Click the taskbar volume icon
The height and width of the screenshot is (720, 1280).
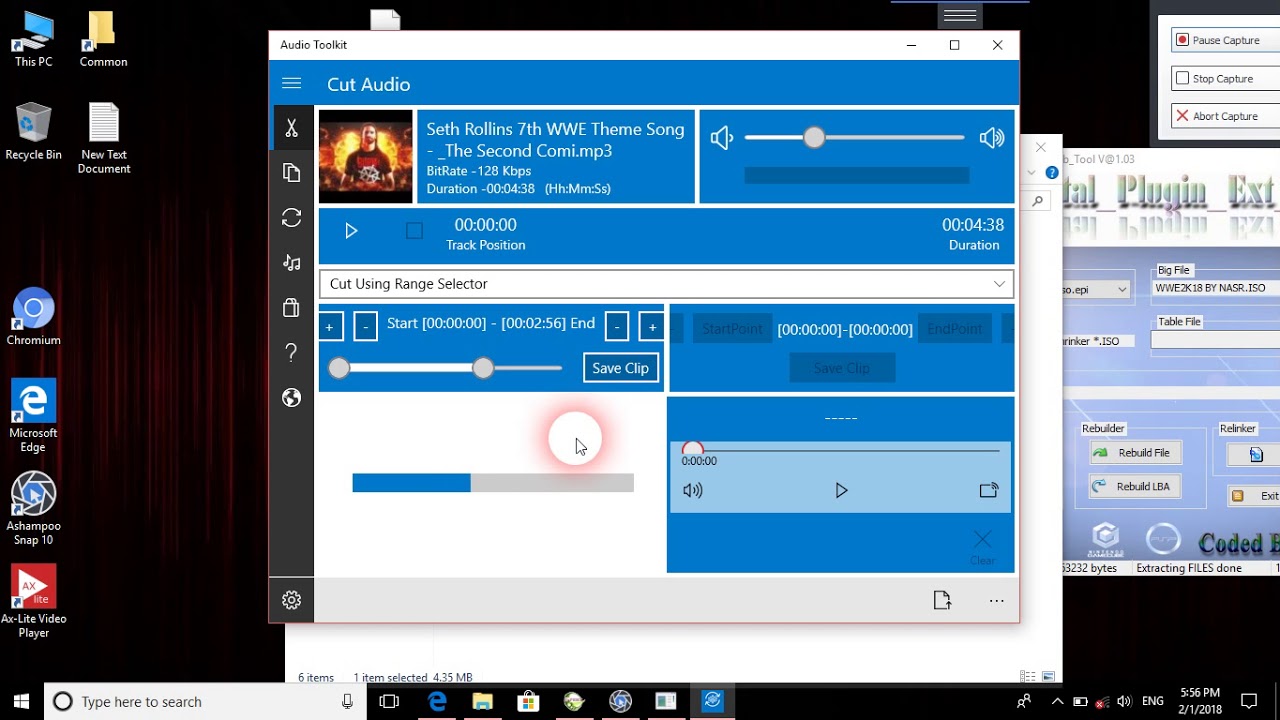click(1124, 701)
